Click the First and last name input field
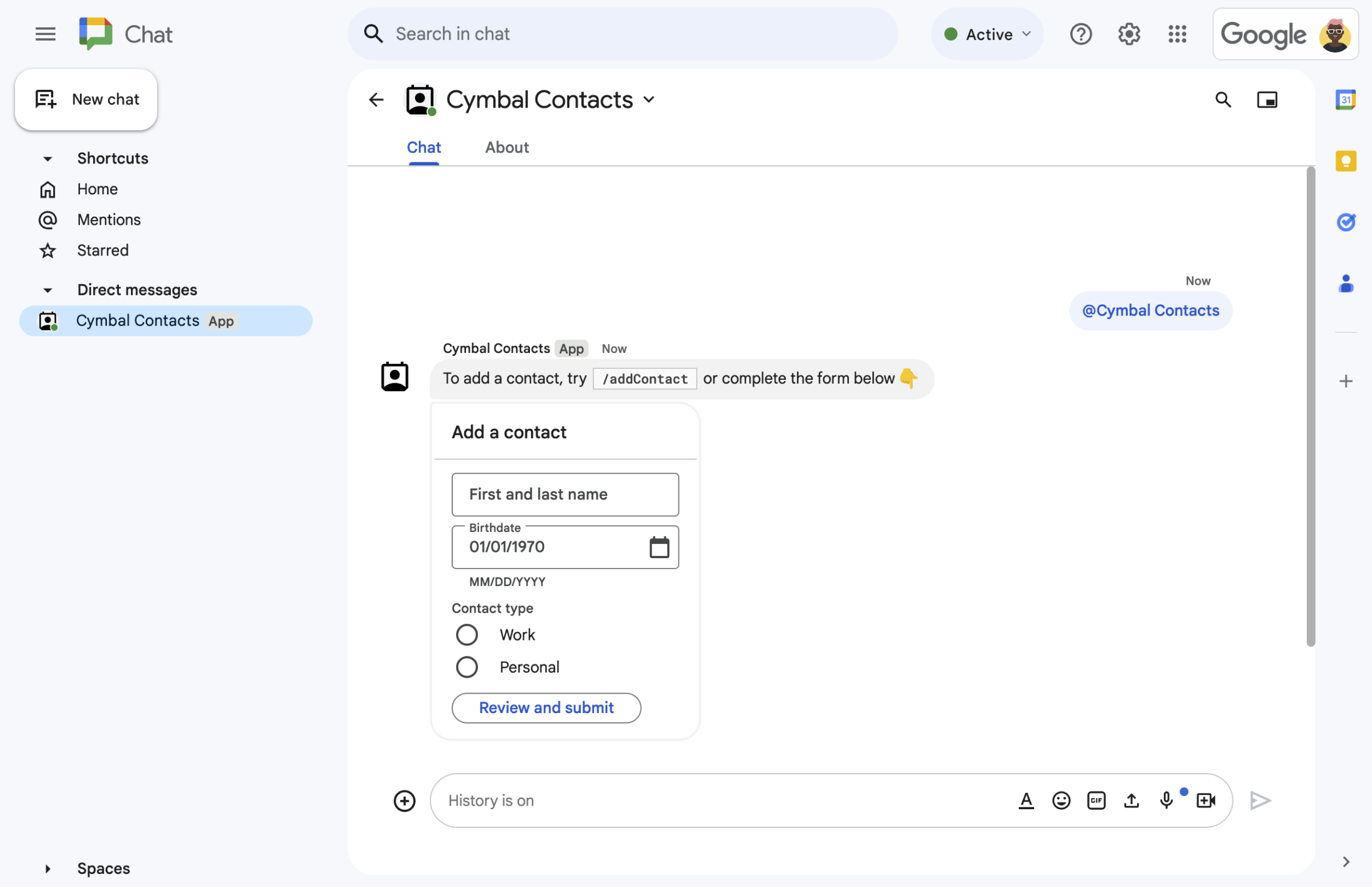 564,494
